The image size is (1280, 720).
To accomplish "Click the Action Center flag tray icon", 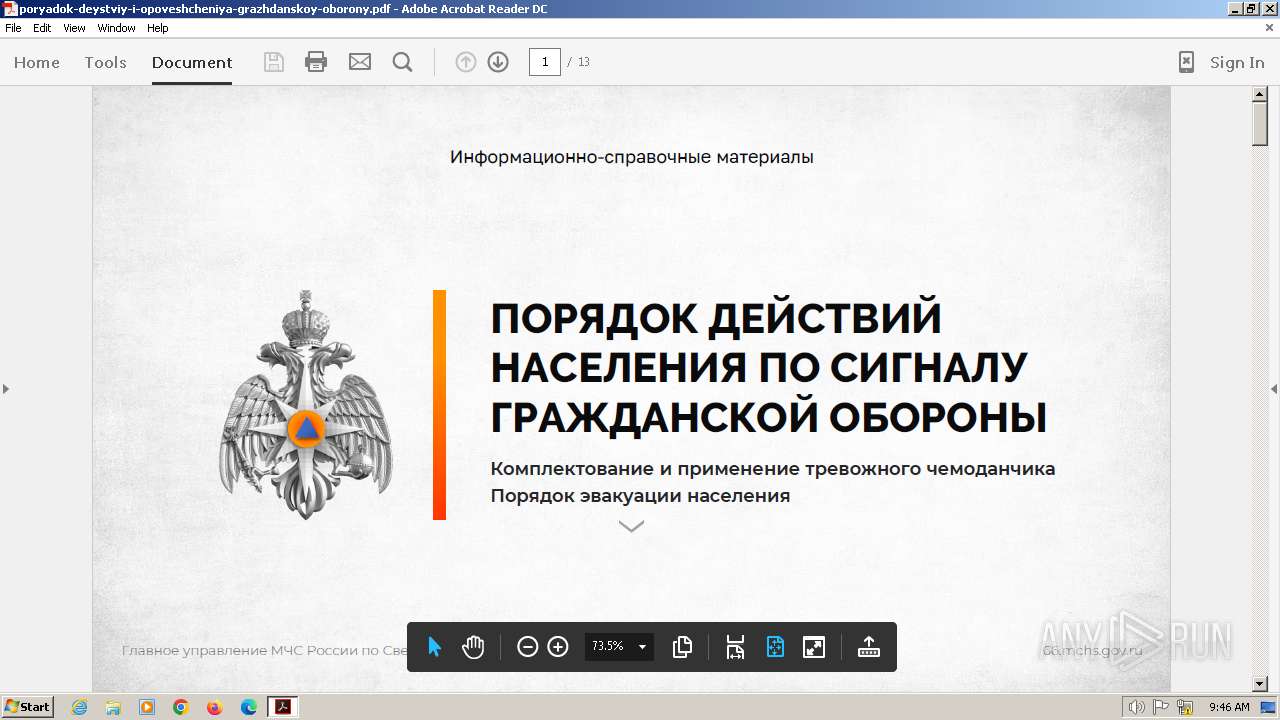I will [x=1162, y=707].
